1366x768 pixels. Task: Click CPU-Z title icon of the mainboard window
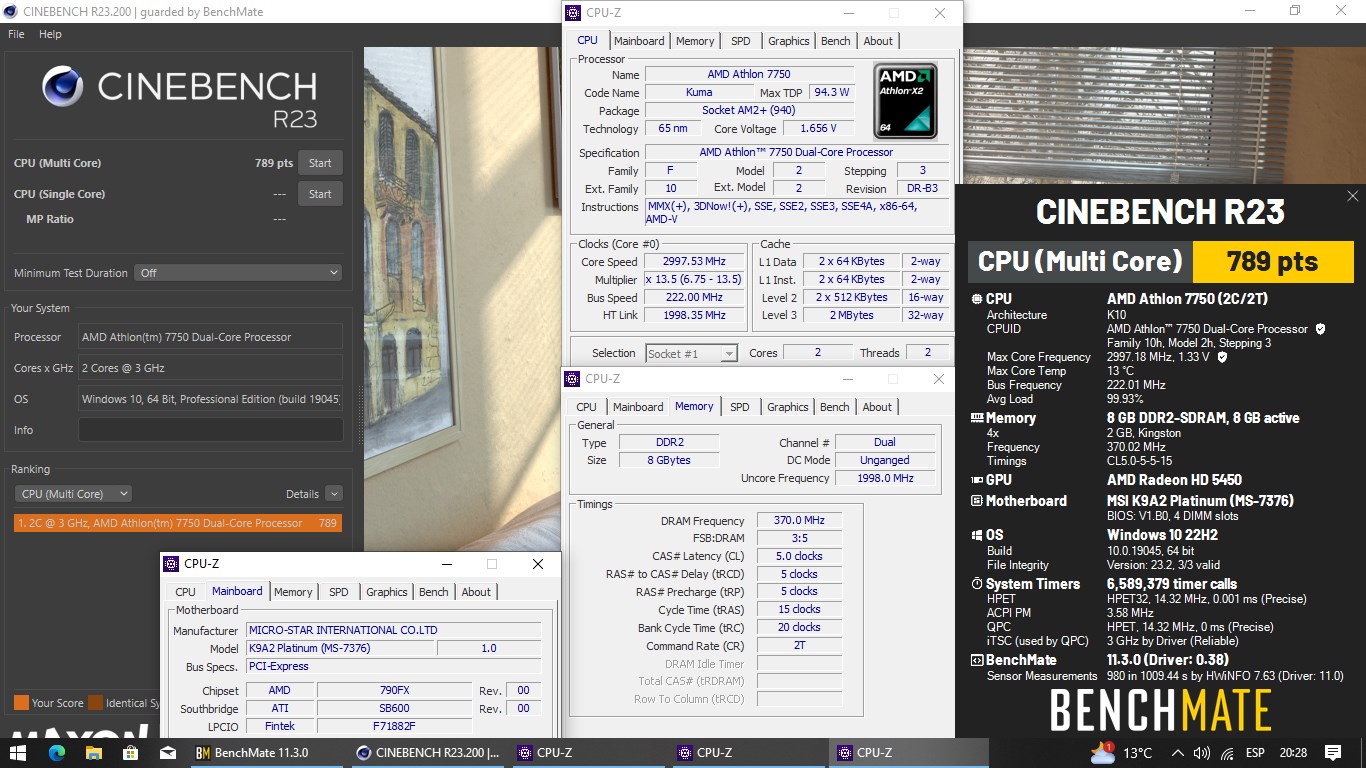point(171,564)
